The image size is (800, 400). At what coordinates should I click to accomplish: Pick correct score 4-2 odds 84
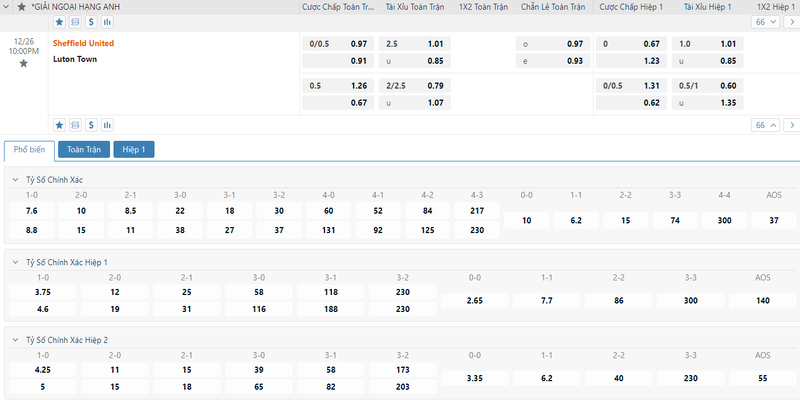tap(428, 211)
